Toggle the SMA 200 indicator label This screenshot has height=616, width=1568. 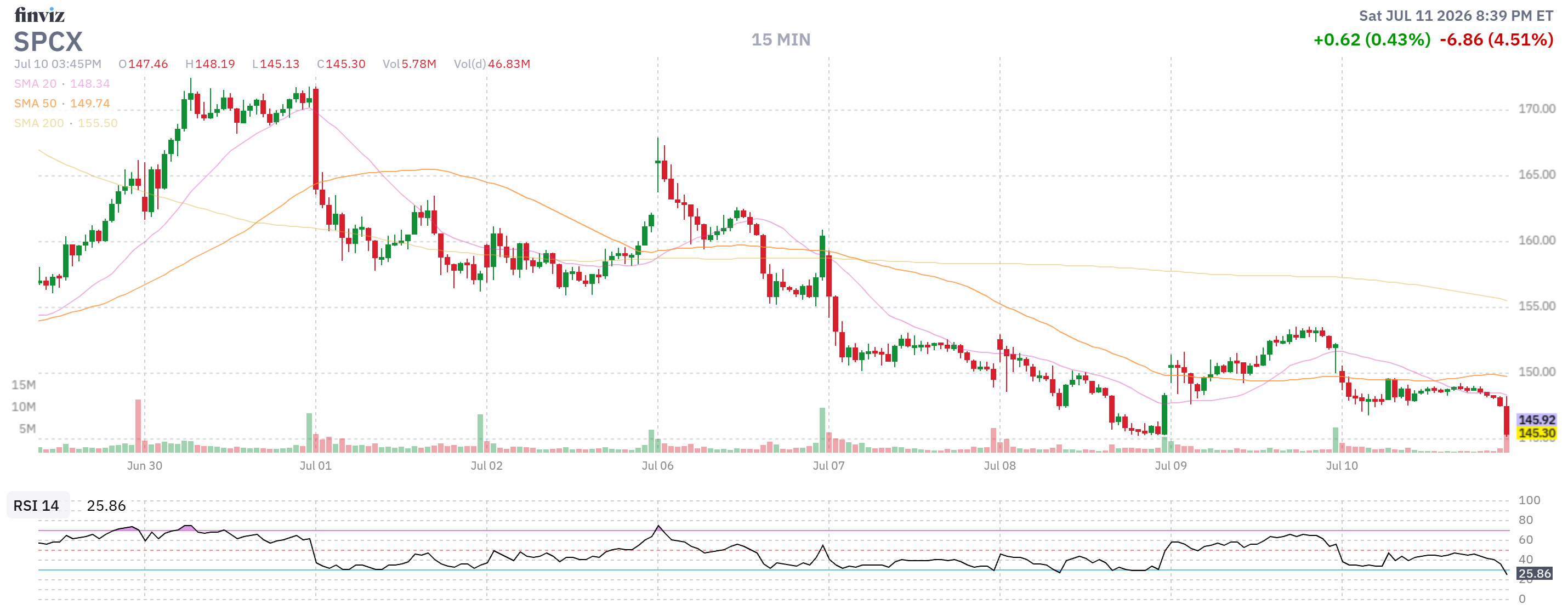coord(66,123)
